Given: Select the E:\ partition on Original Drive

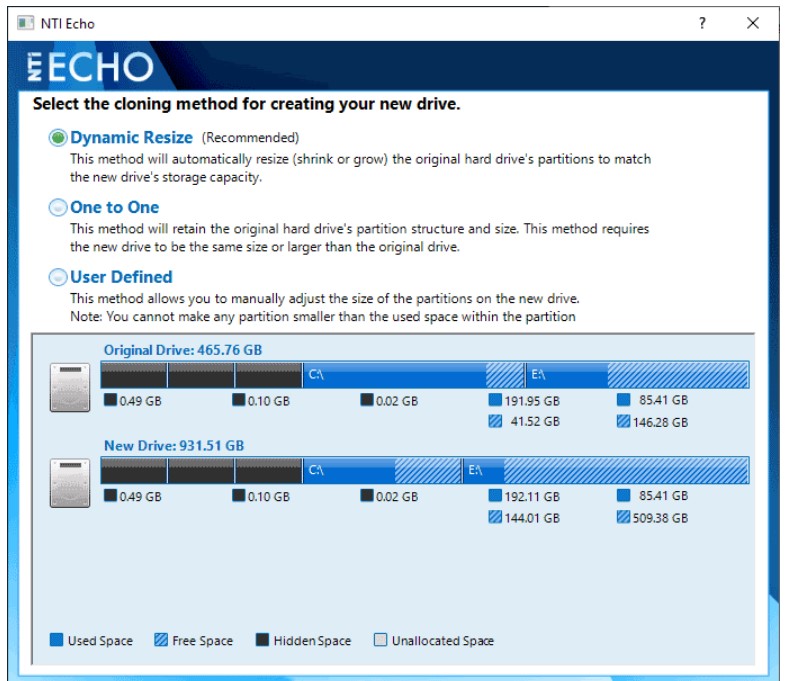Looking at the screenshot, I should pos(637,375).
